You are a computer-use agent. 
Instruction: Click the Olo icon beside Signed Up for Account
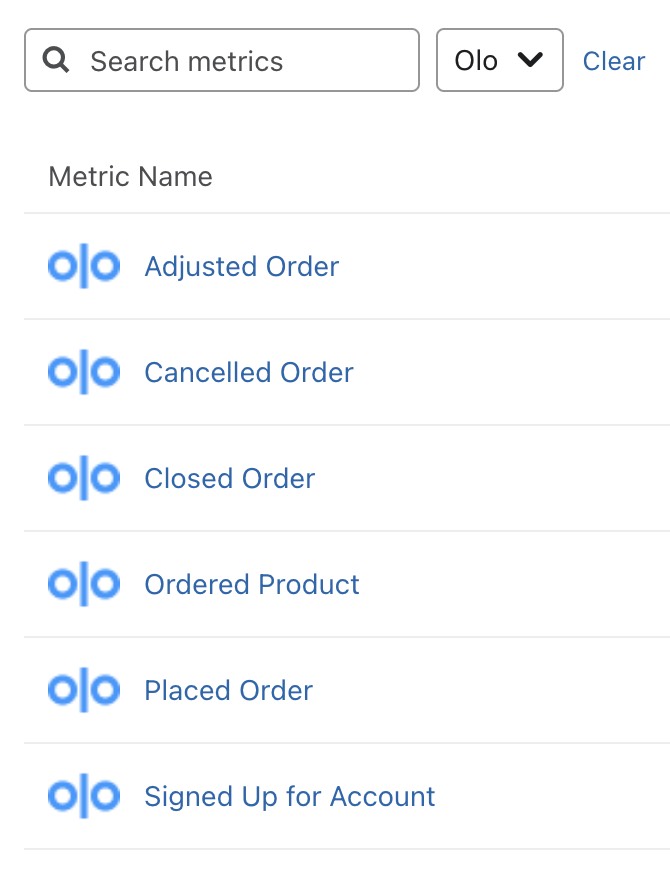[83, 796]
